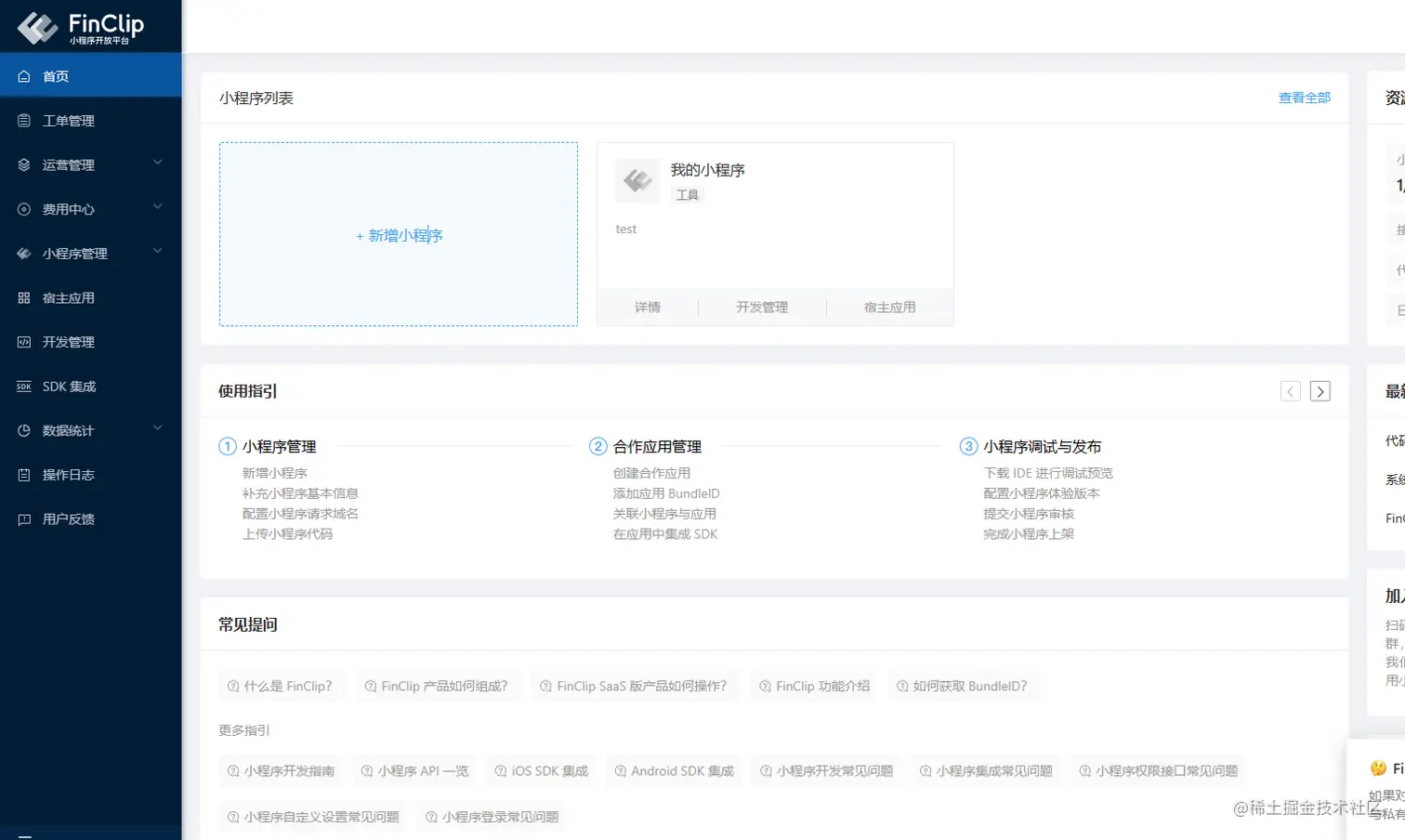Click the SDK 集成 icon

point(24,387)
